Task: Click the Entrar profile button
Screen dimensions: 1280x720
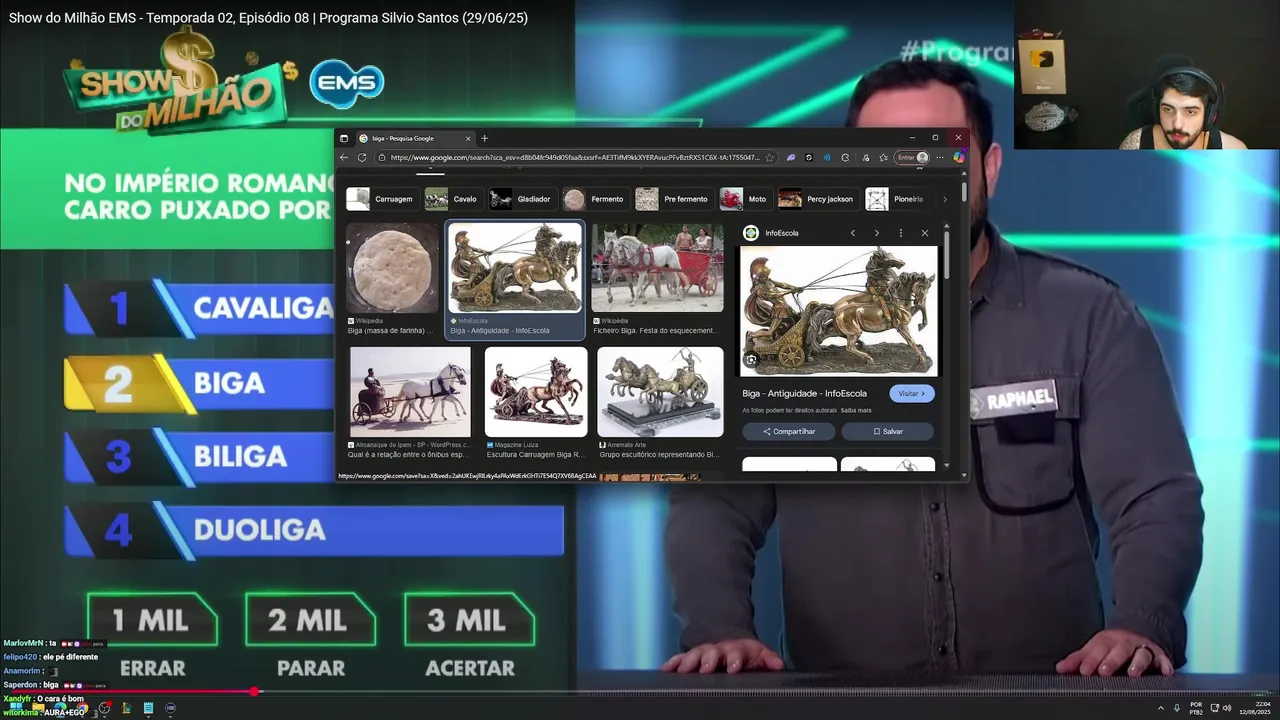Action: [x=912, y=157]
